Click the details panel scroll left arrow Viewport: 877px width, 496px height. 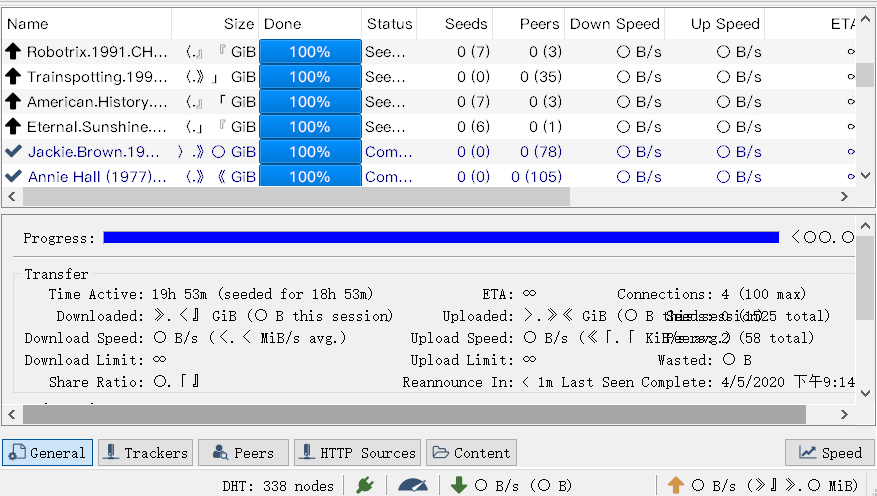pyautogui.click(x=12, y=414)
